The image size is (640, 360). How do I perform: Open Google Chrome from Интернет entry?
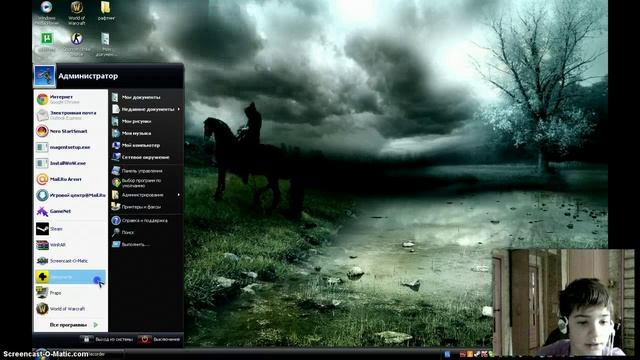(x=70, y=99)
